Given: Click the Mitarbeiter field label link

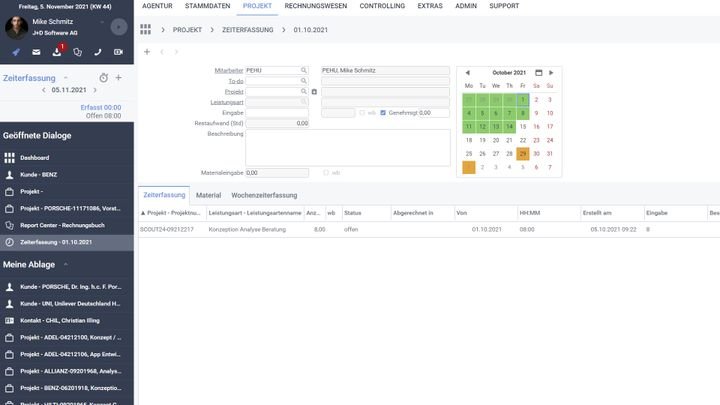Looking at the screenshot, I should click(x=229, y=70).
